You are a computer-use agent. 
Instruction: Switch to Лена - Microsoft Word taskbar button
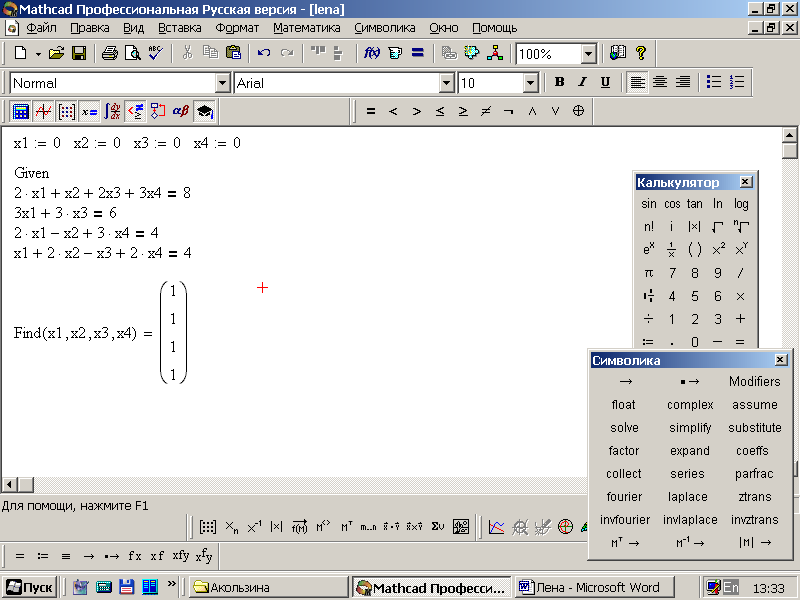pyautogui.click(x=594, y=587)
